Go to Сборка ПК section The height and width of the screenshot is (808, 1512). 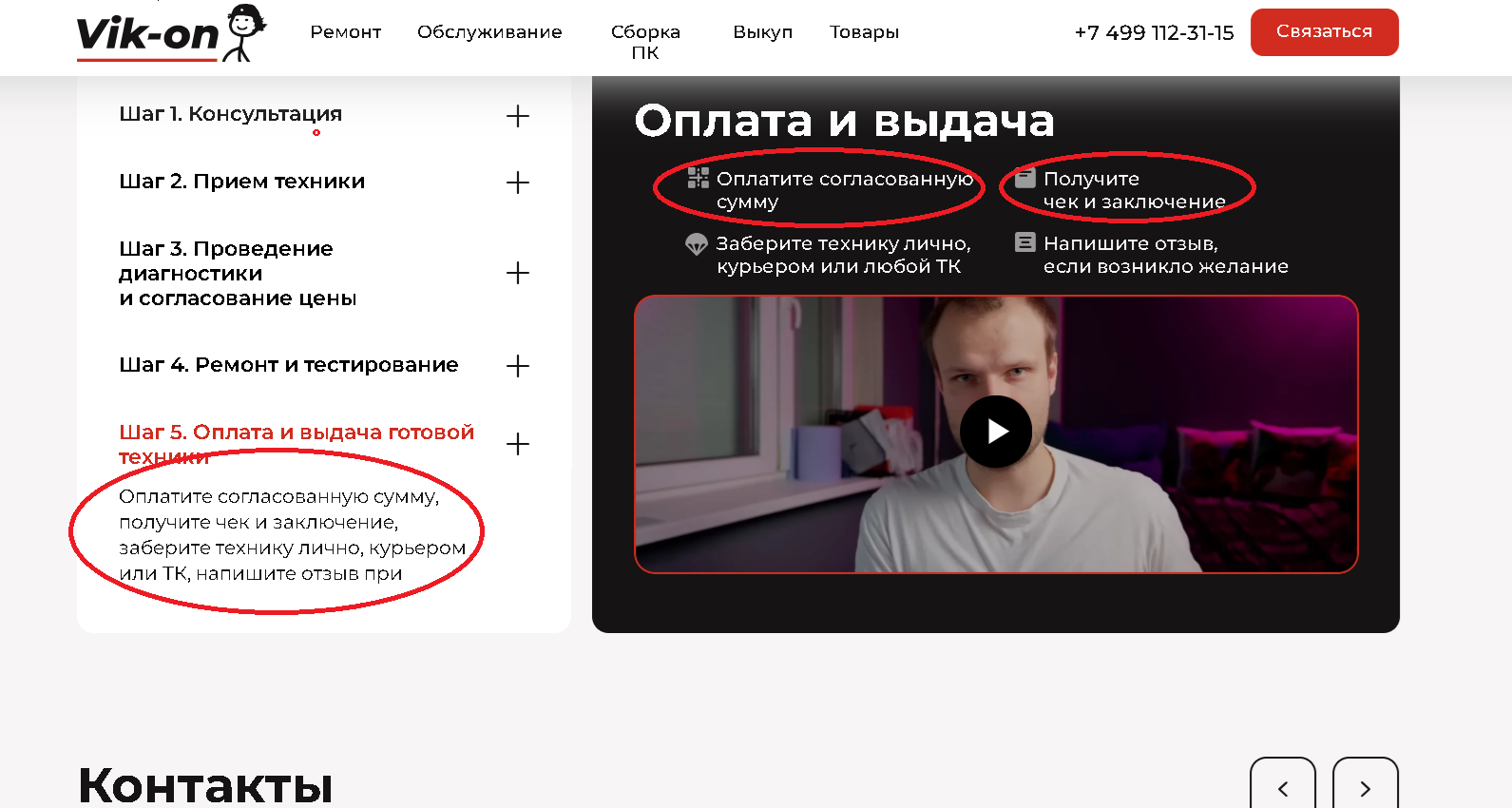pyautogui.click(x=645, y=42)
